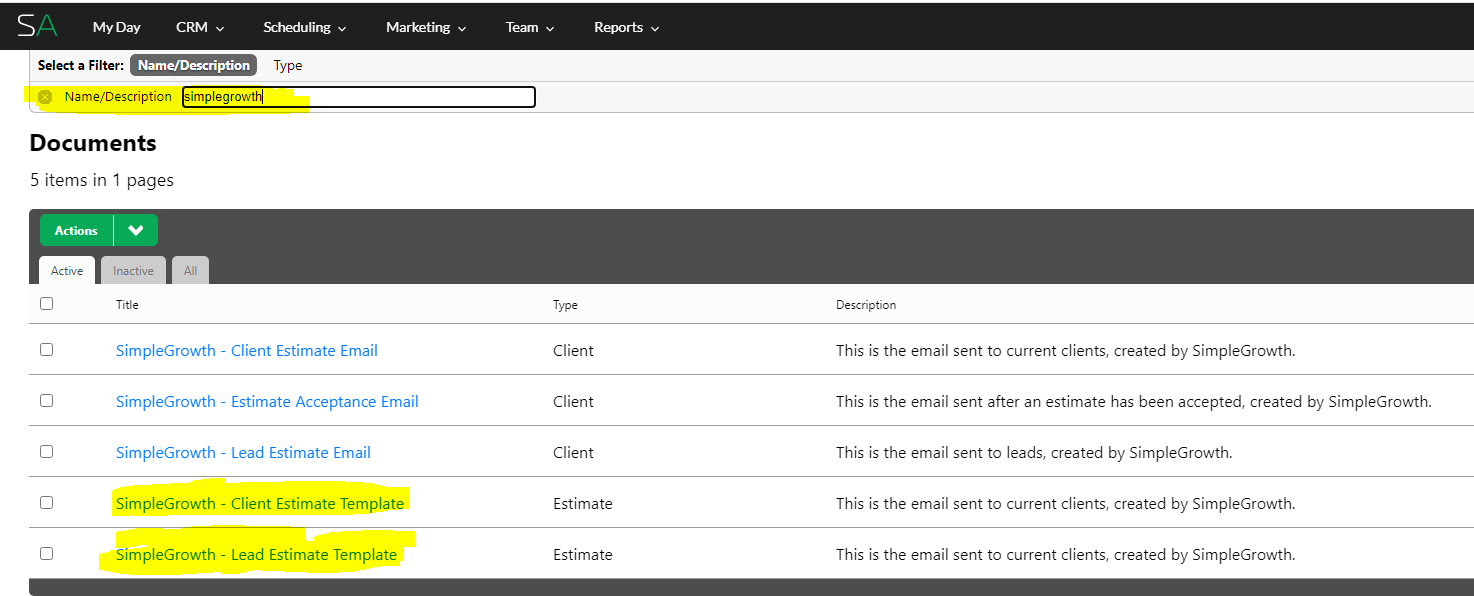This screenshot has height=596, width=1474.
Task: Click the SA logo icon
Action: tap(37, 26)
